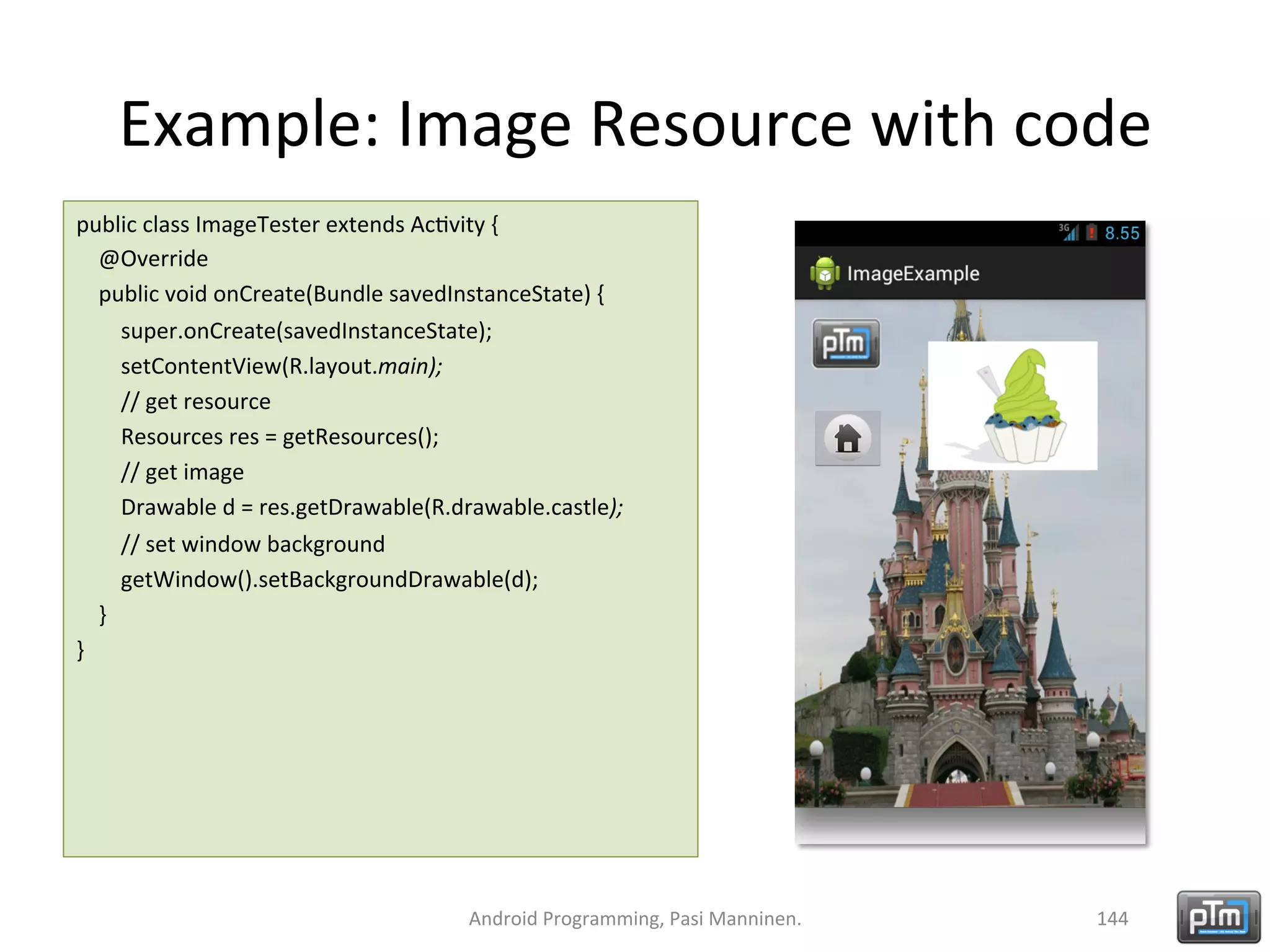Tap the pTm logo image in the phone screen

tap(846, 344)
